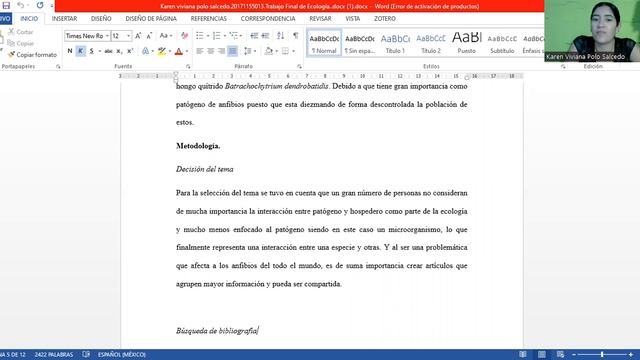Image resolution: width=640 pixels, height=360 pixels.
Task: Click the Copiar formato format painter
Action: coord(32,55)
